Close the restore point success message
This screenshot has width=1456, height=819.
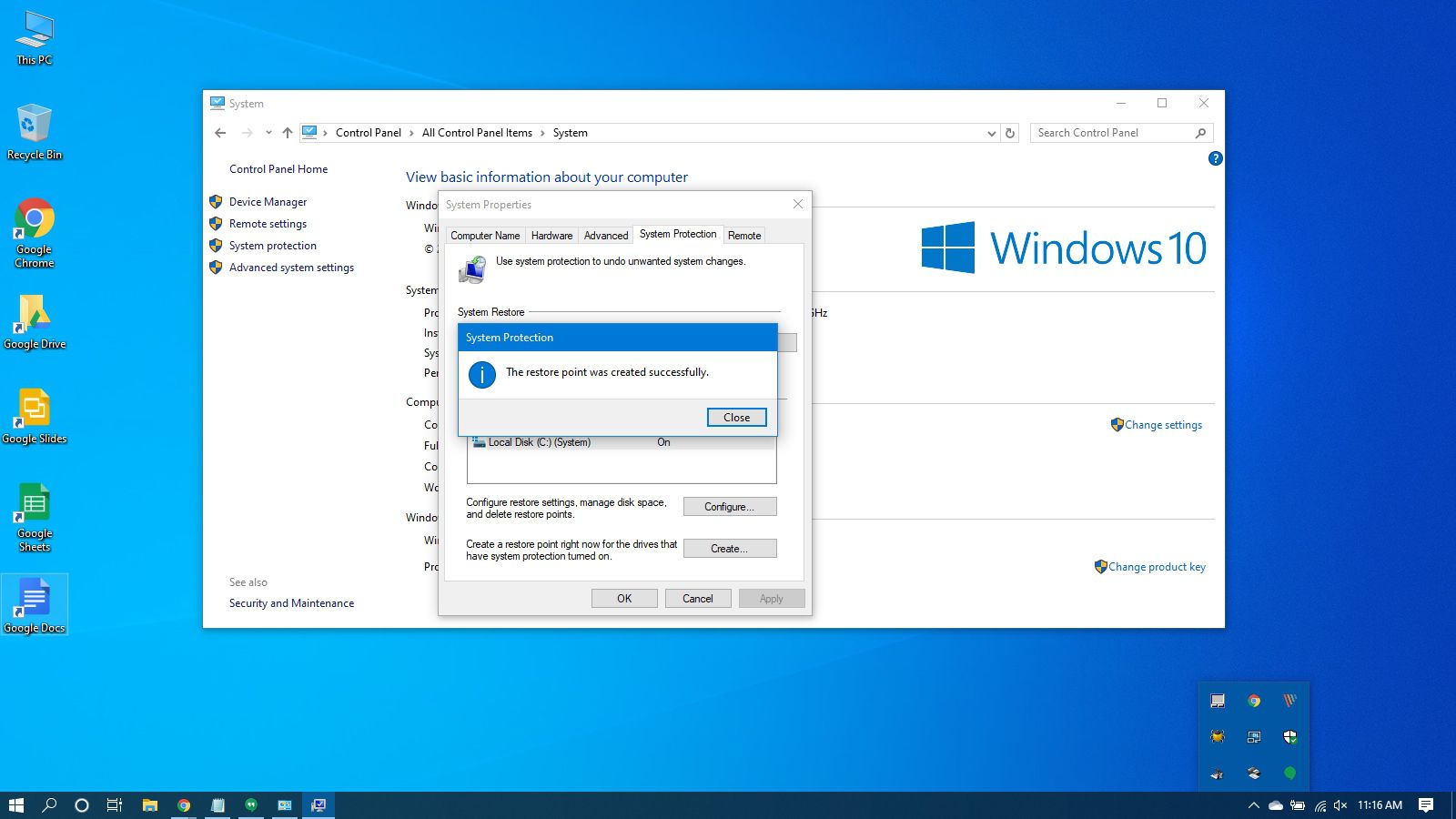point(736,418)
